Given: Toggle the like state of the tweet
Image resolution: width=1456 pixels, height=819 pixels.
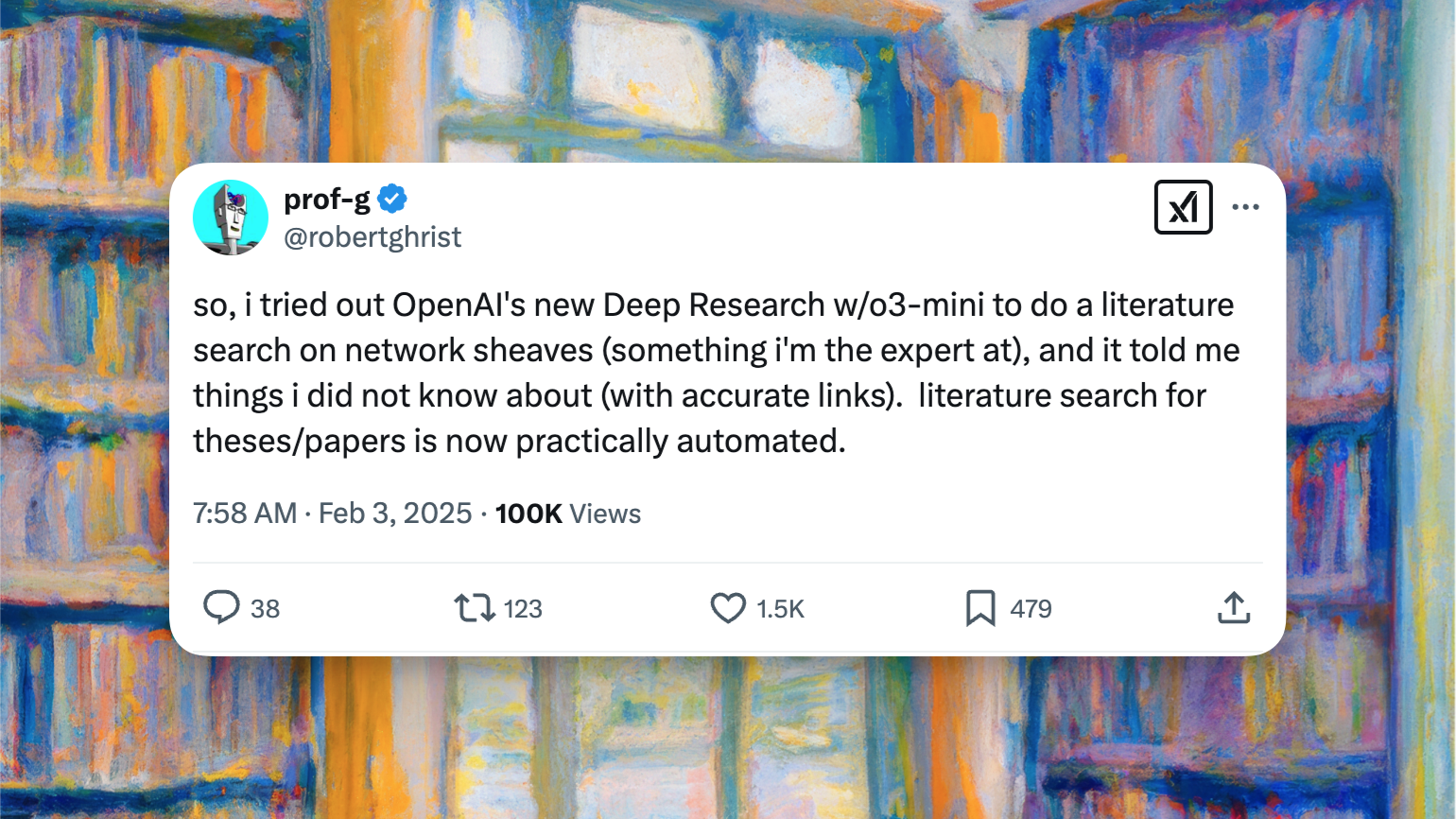Looking at the screenshot, I should (x=728, y=608).
